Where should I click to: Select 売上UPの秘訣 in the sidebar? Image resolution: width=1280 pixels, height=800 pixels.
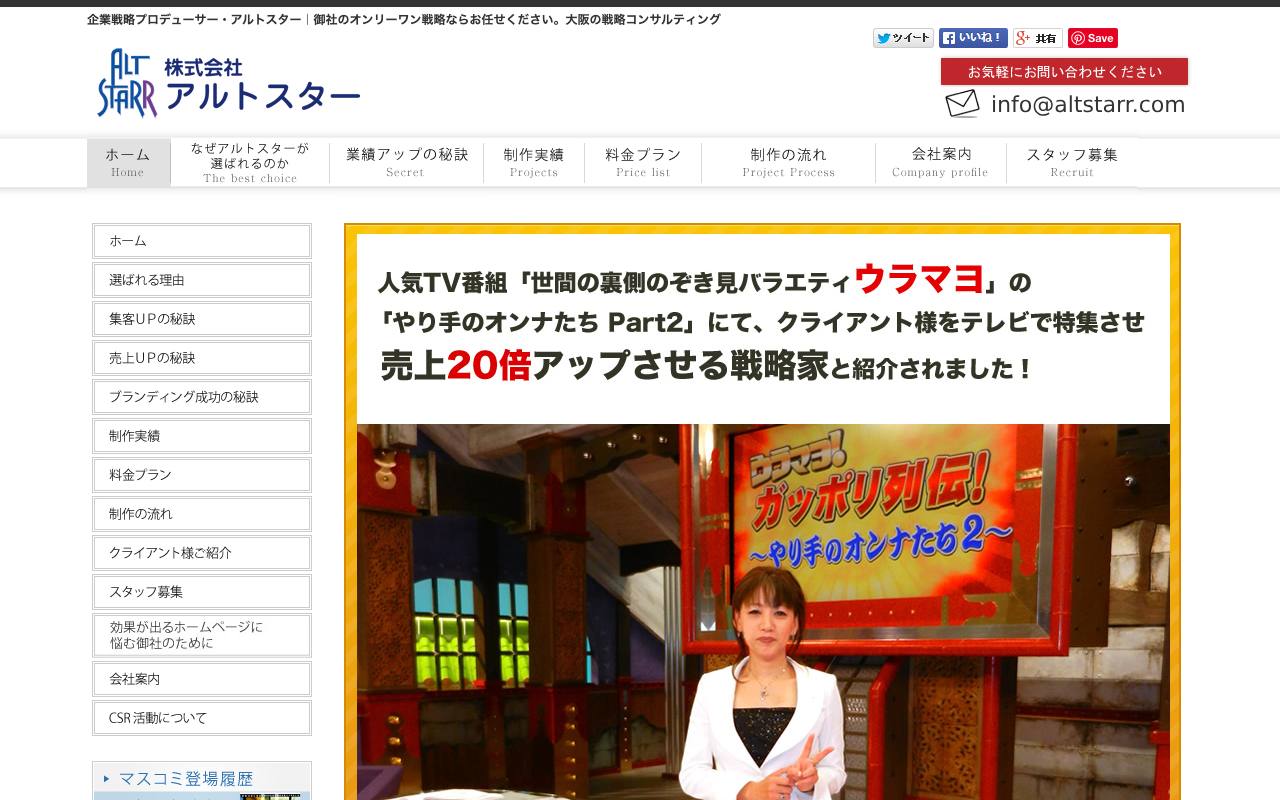(x=202, y=358)
